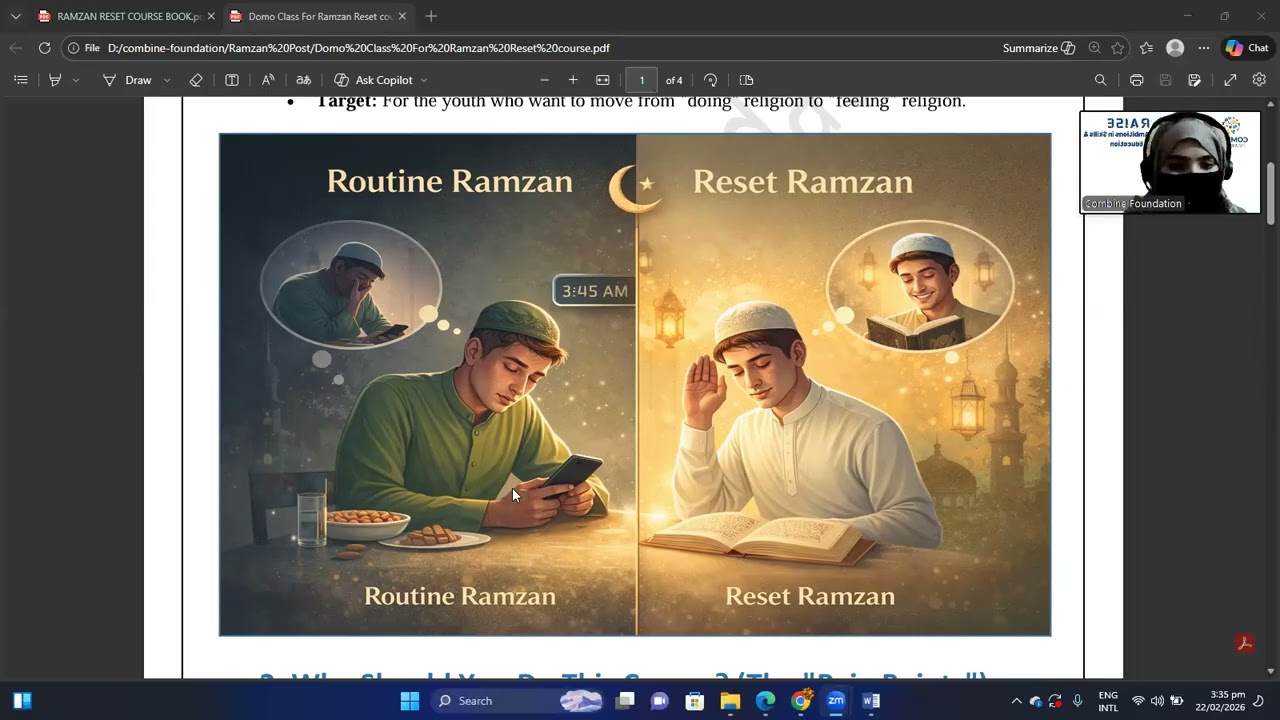
Task: Zoom in the PDF
Action: coord(573,80)
